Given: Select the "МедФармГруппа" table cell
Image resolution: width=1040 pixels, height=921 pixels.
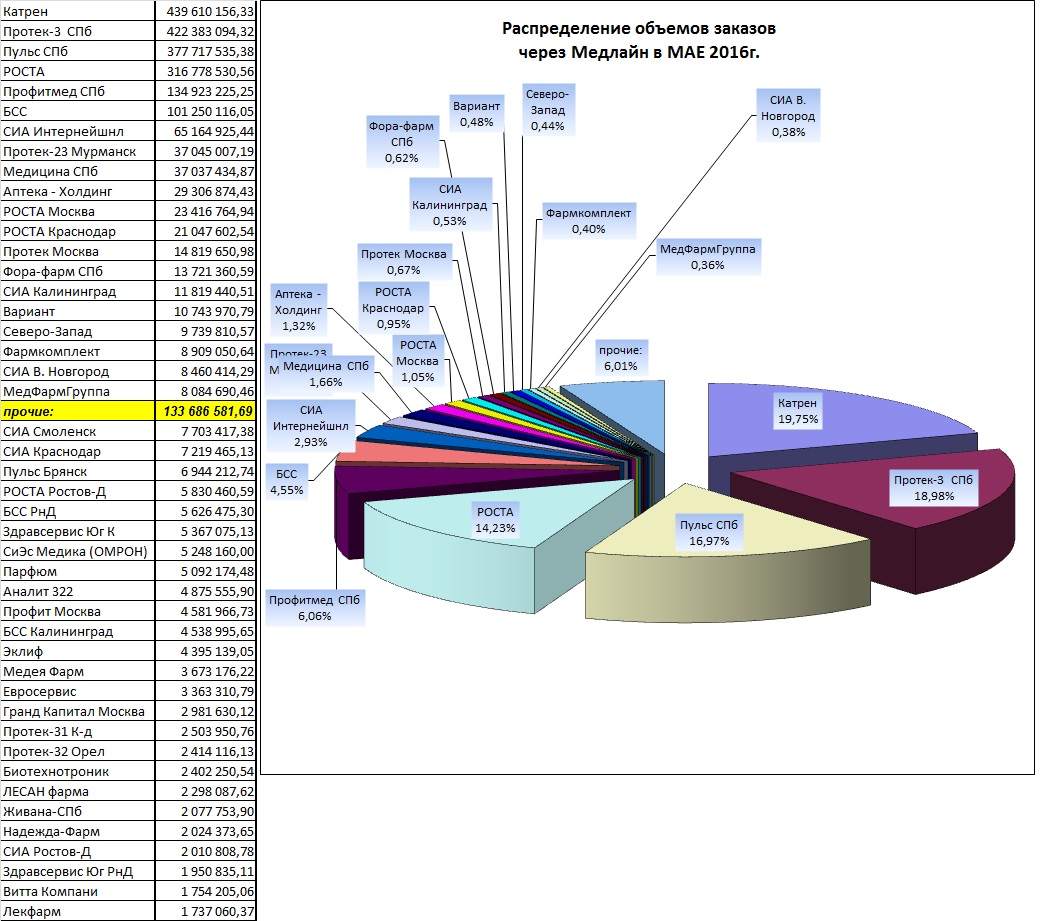Looking at the screenshot, I should pyautogui.click(x=78, y=391).
